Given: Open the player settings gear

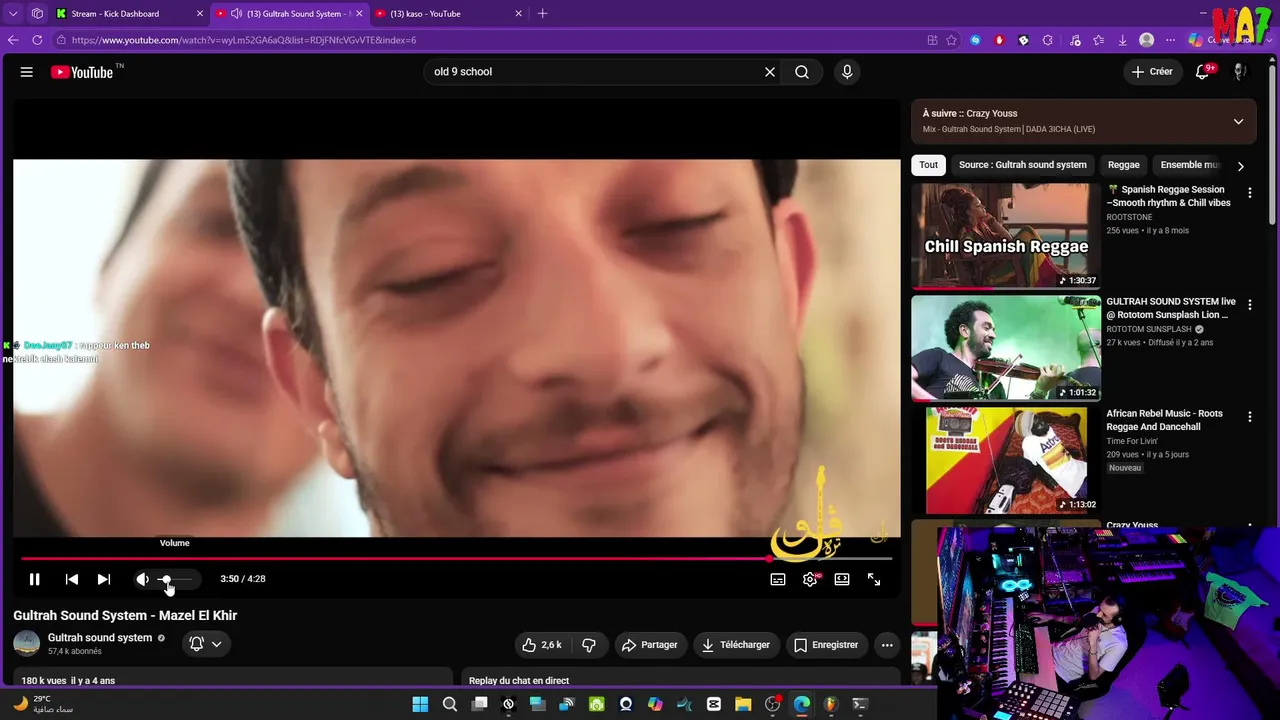Looking at the screenshot, I should coord(810,579).
